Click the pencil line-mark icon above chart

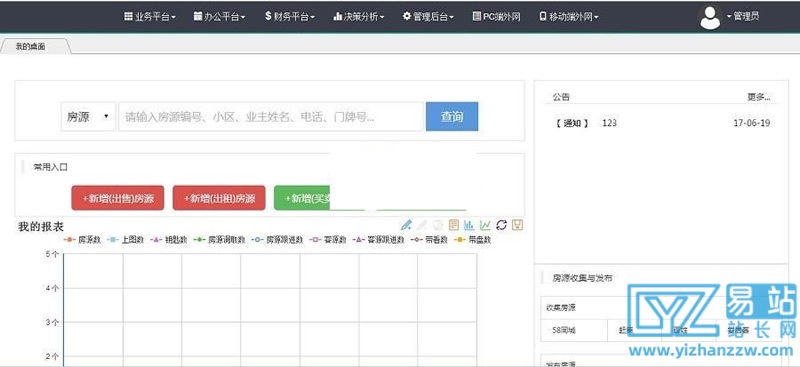tap(406, 225)
